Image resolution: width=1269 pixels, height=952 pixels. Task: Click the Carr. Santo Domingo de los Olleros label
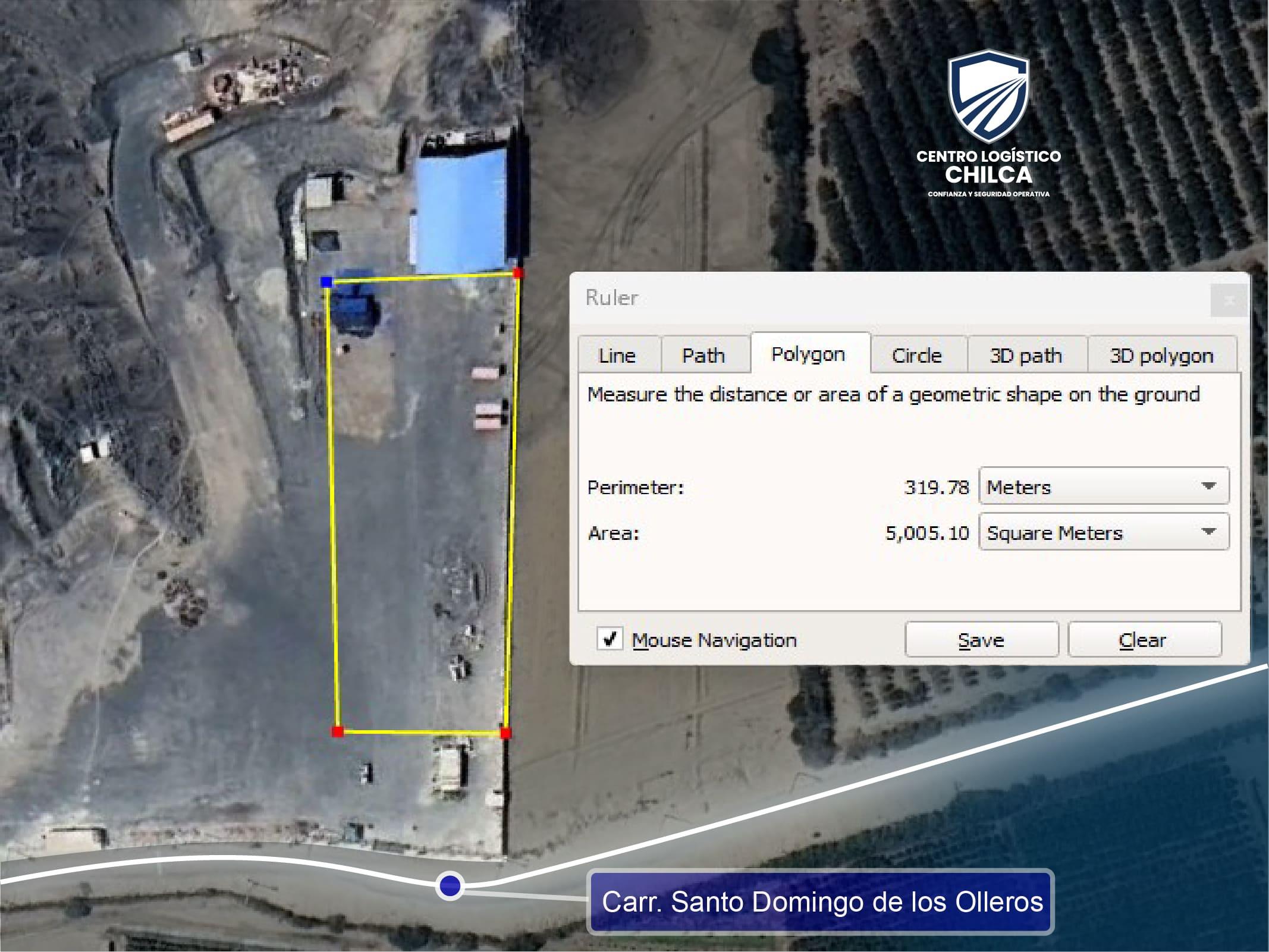click(x=820, y=901)
